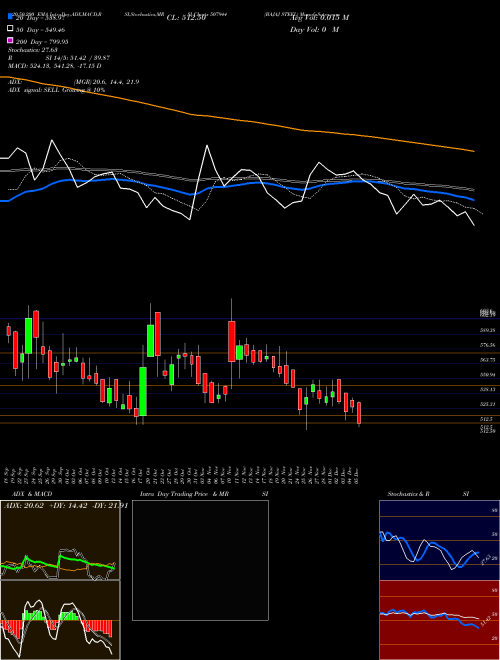The width and height of the screenshot is (500, 660).
Task: Open the blue Stochastics chart panel
Action: point(439,540)
